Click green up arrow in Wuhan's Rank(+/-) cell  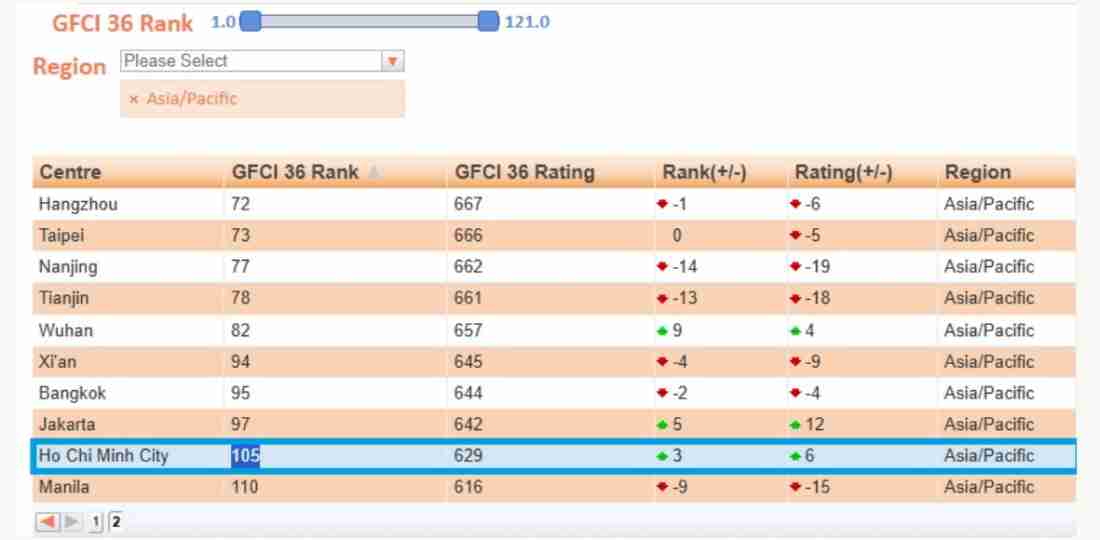[x=662, y=330]
